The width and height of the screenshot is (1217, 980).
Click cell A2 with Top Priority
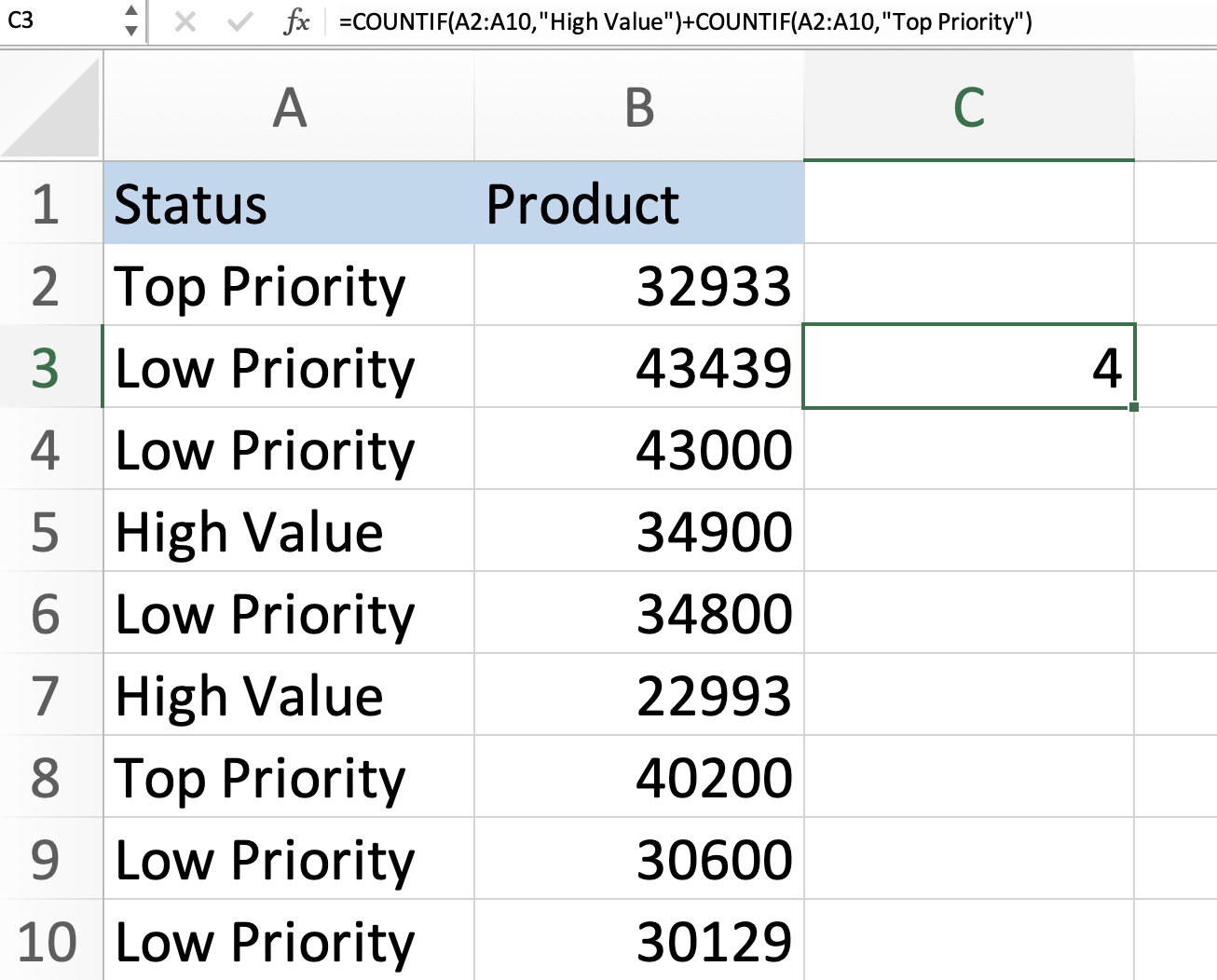pyautogui.click(x=289, y=285)
